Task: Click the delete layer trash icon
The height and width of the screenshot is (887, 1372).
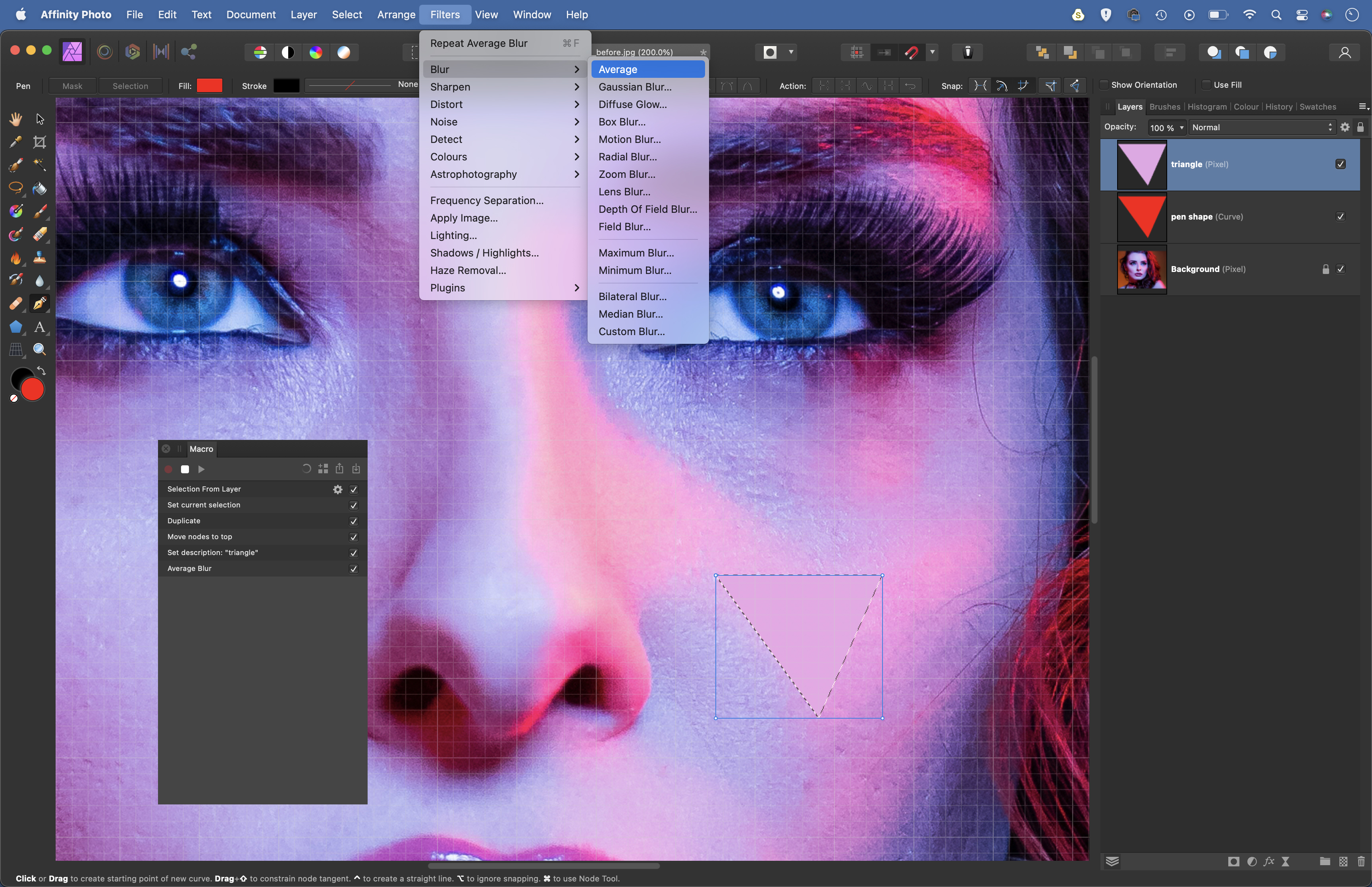Action: click(1360, 862)
